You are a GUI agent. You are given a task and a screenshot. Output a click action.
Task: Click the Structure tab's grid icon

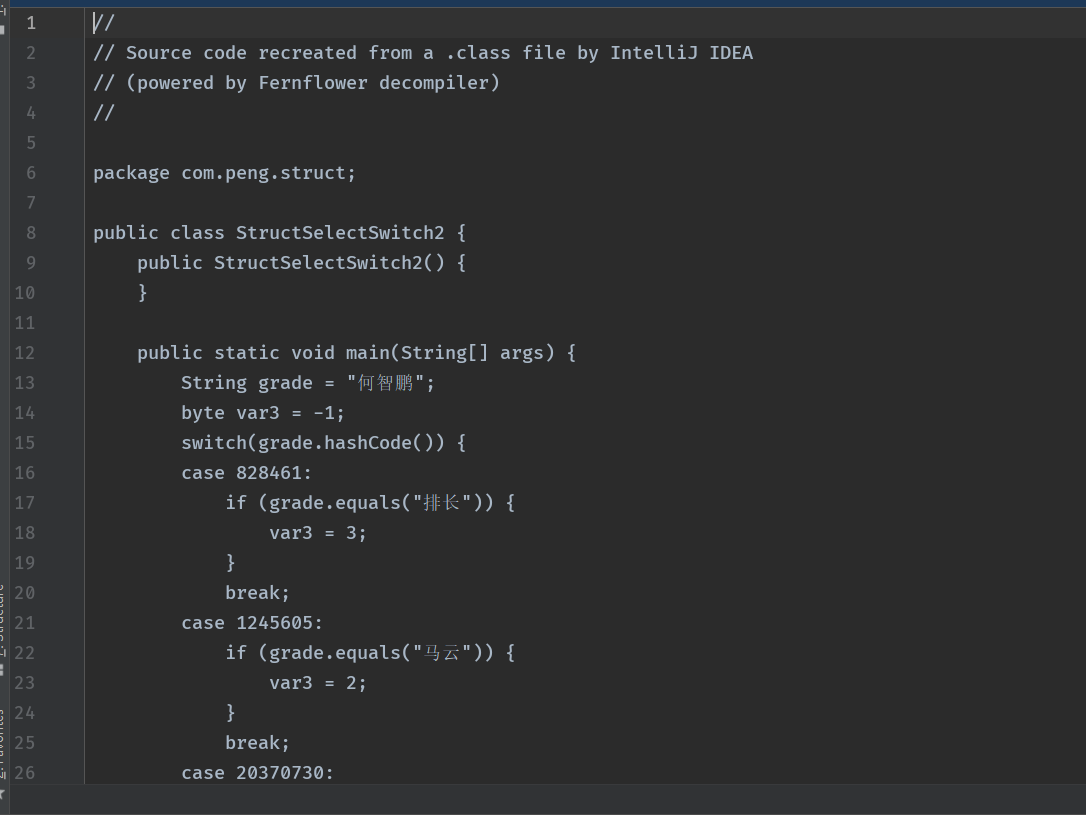coord(2,668)
